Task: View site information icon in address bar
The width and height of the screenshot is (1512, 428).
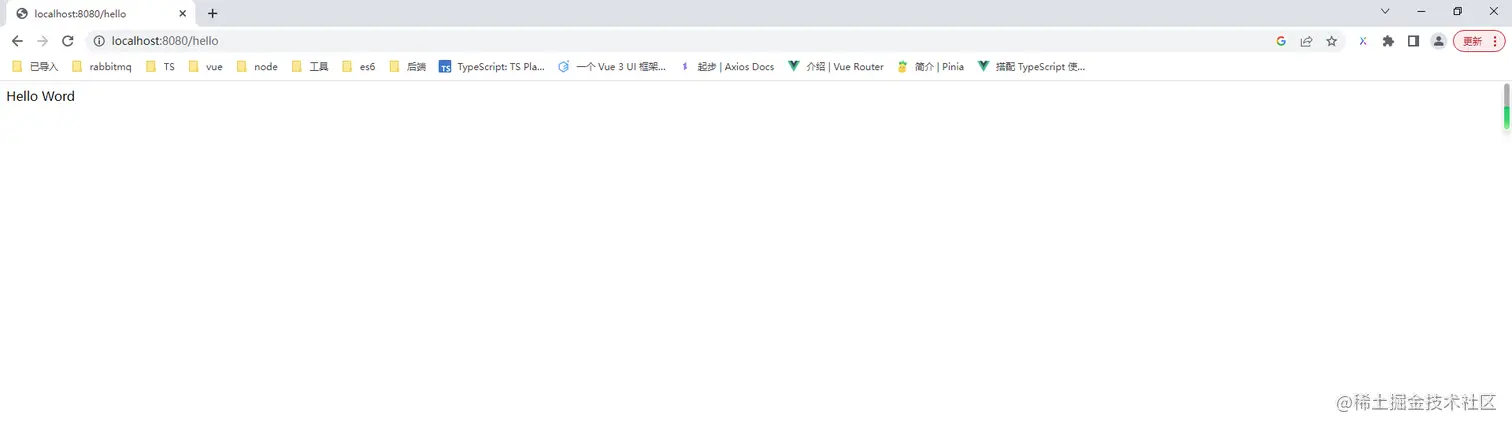Action: [x=99, y=41]
